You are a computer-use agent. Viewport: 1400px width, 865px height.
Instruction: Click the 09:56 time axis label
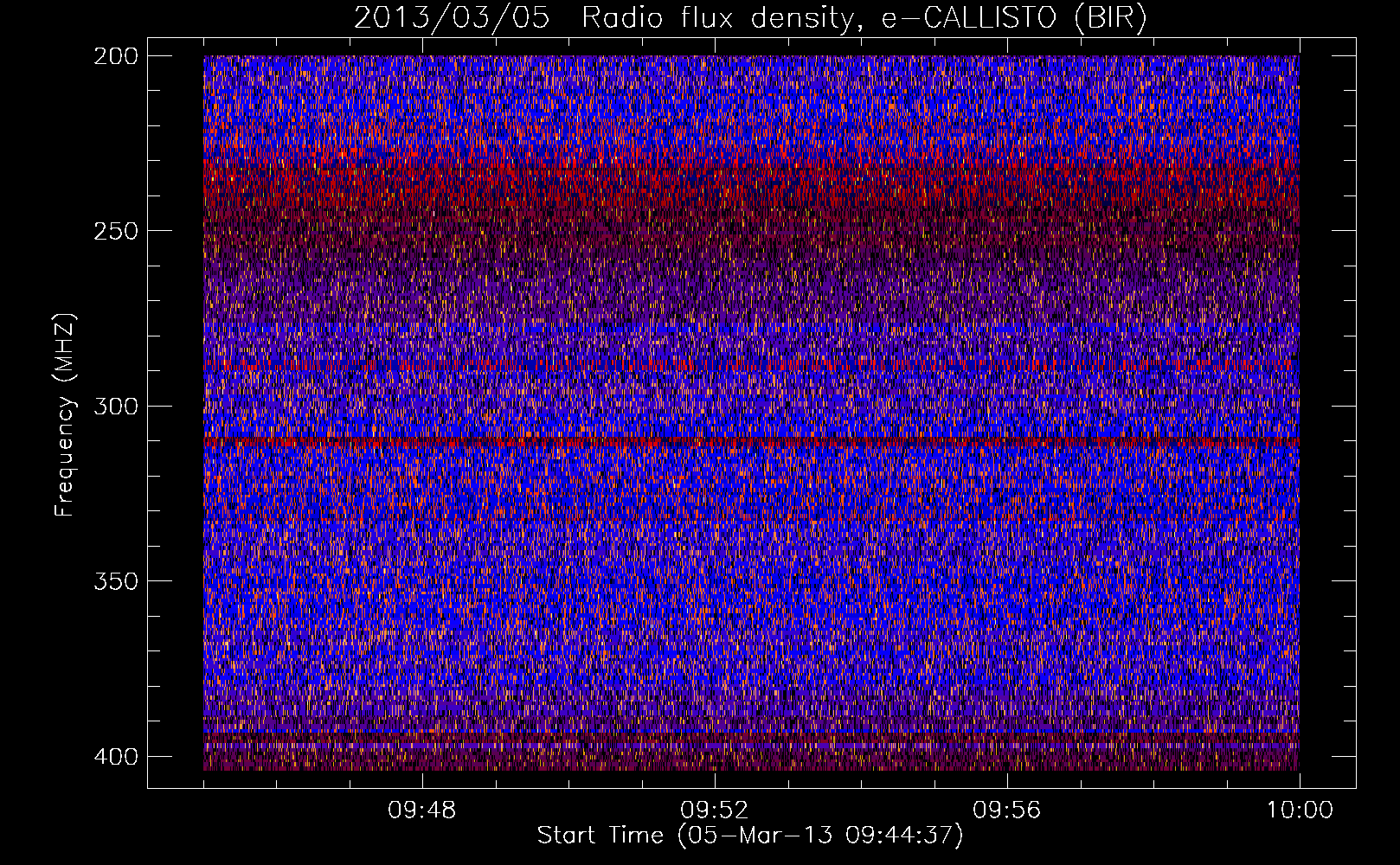coord(1007,811)
